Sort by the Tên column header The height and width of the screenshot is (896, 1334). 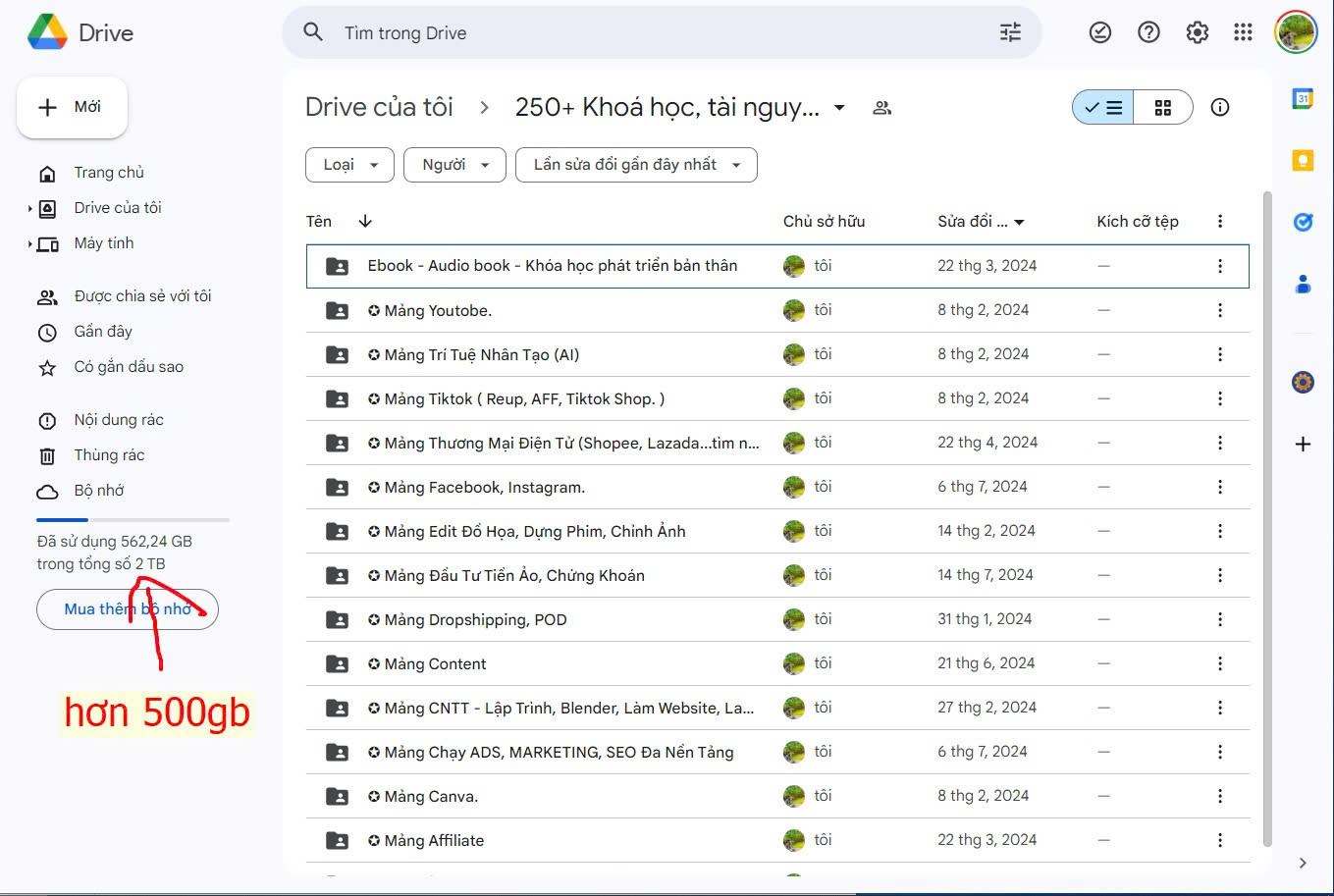pyautogui.click(x=319, y=221)
